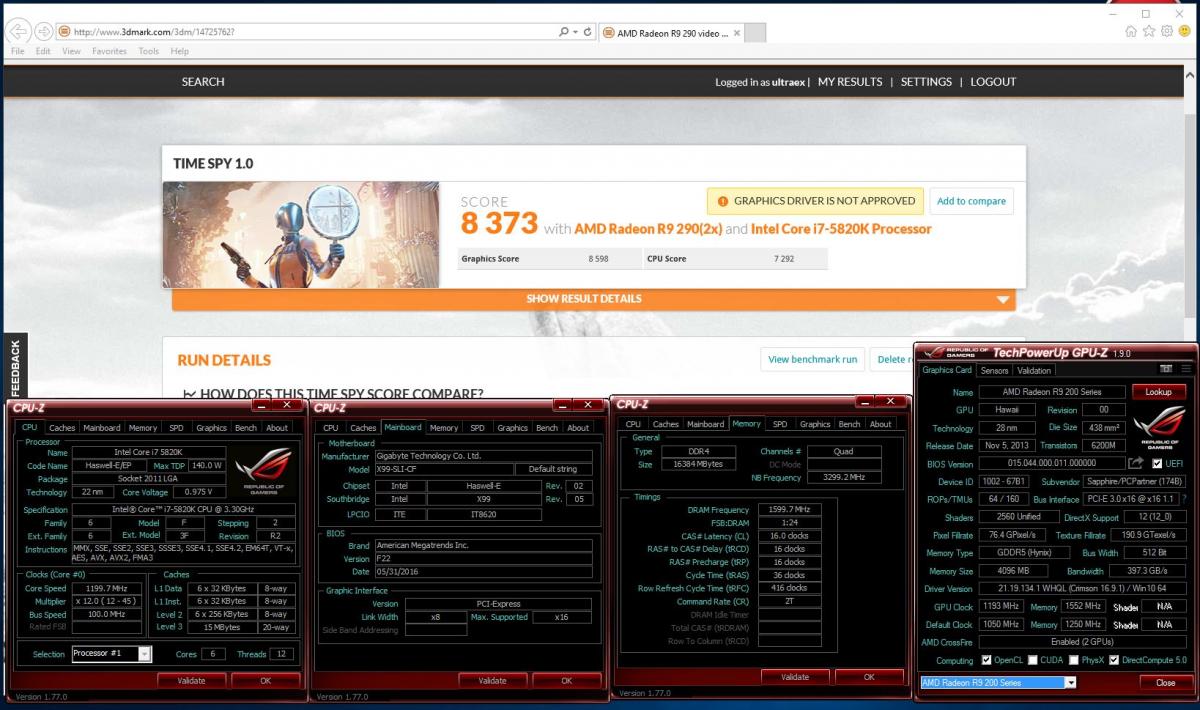Open the browser Edit menu

43,51
